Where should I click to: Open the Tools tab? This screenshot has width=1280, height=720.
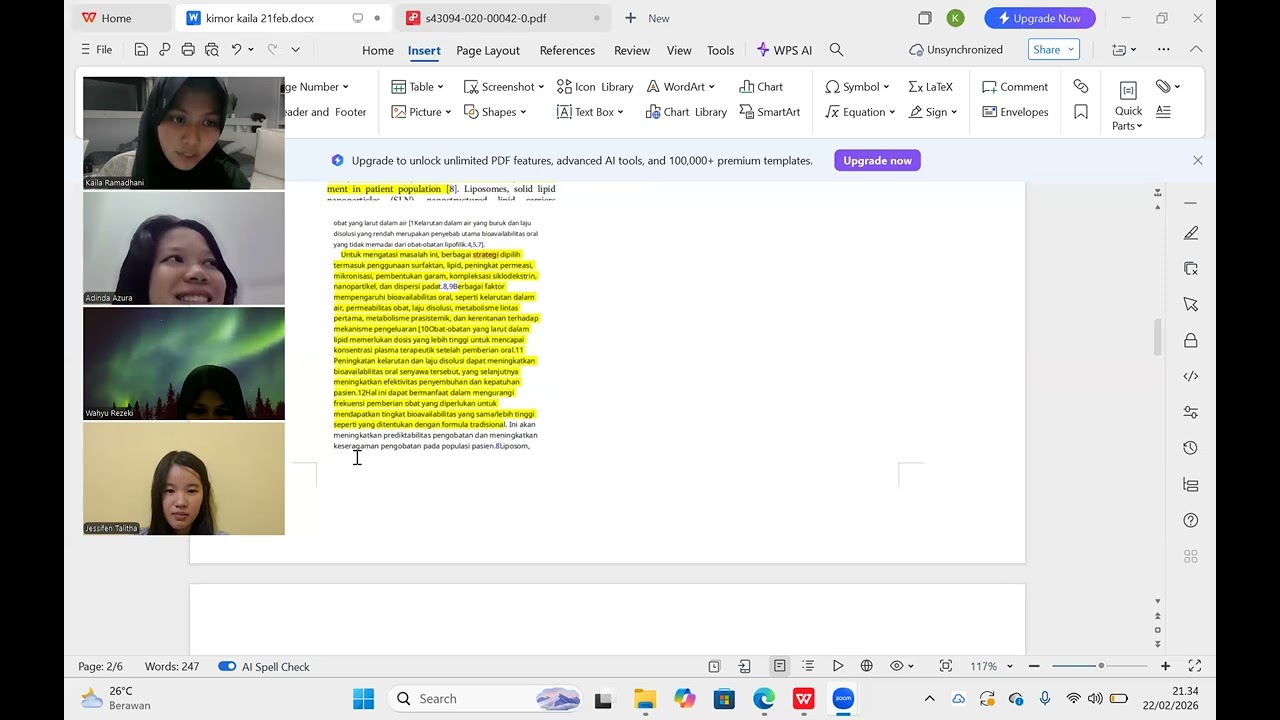[721, 50]
